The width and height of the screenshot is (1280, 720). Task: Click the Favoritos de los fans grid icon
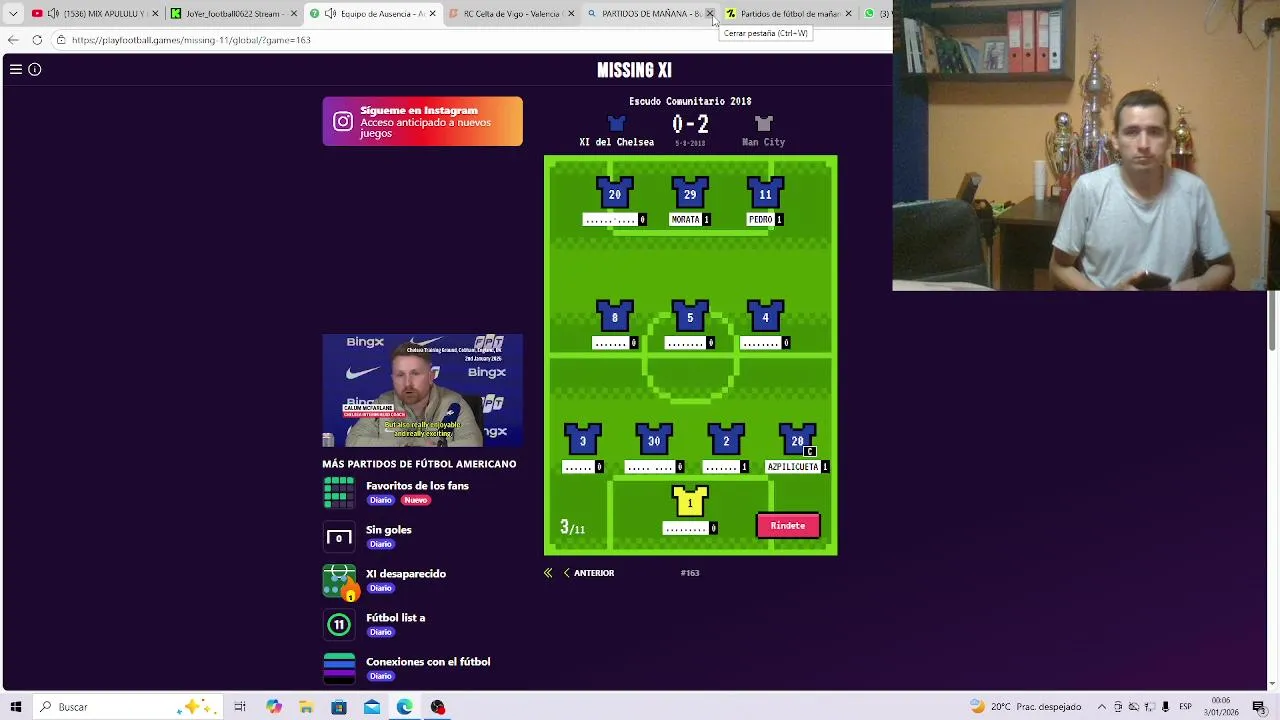[x=339, y=492]
